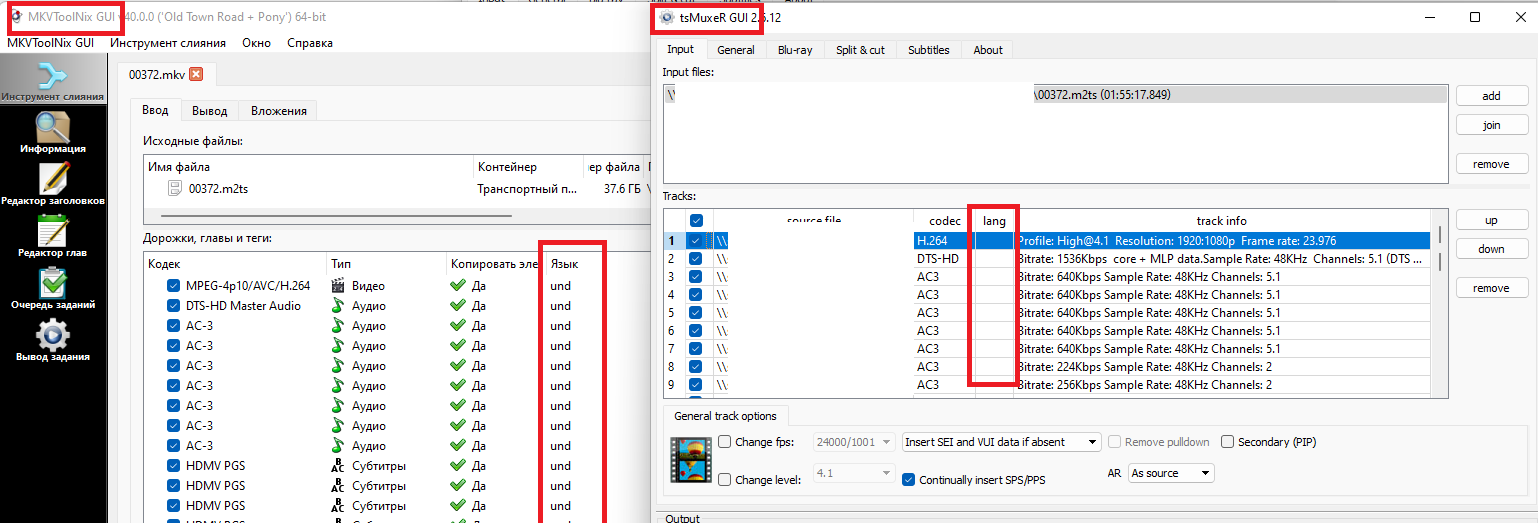Click the film strip icon in track options
The image size is (1538, 523).
(x=690, y=461)
